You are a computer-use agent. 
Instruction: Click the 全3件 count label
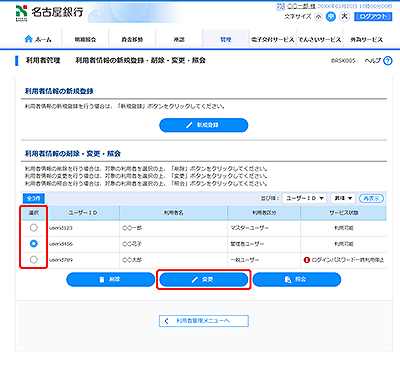click(33, 199)
